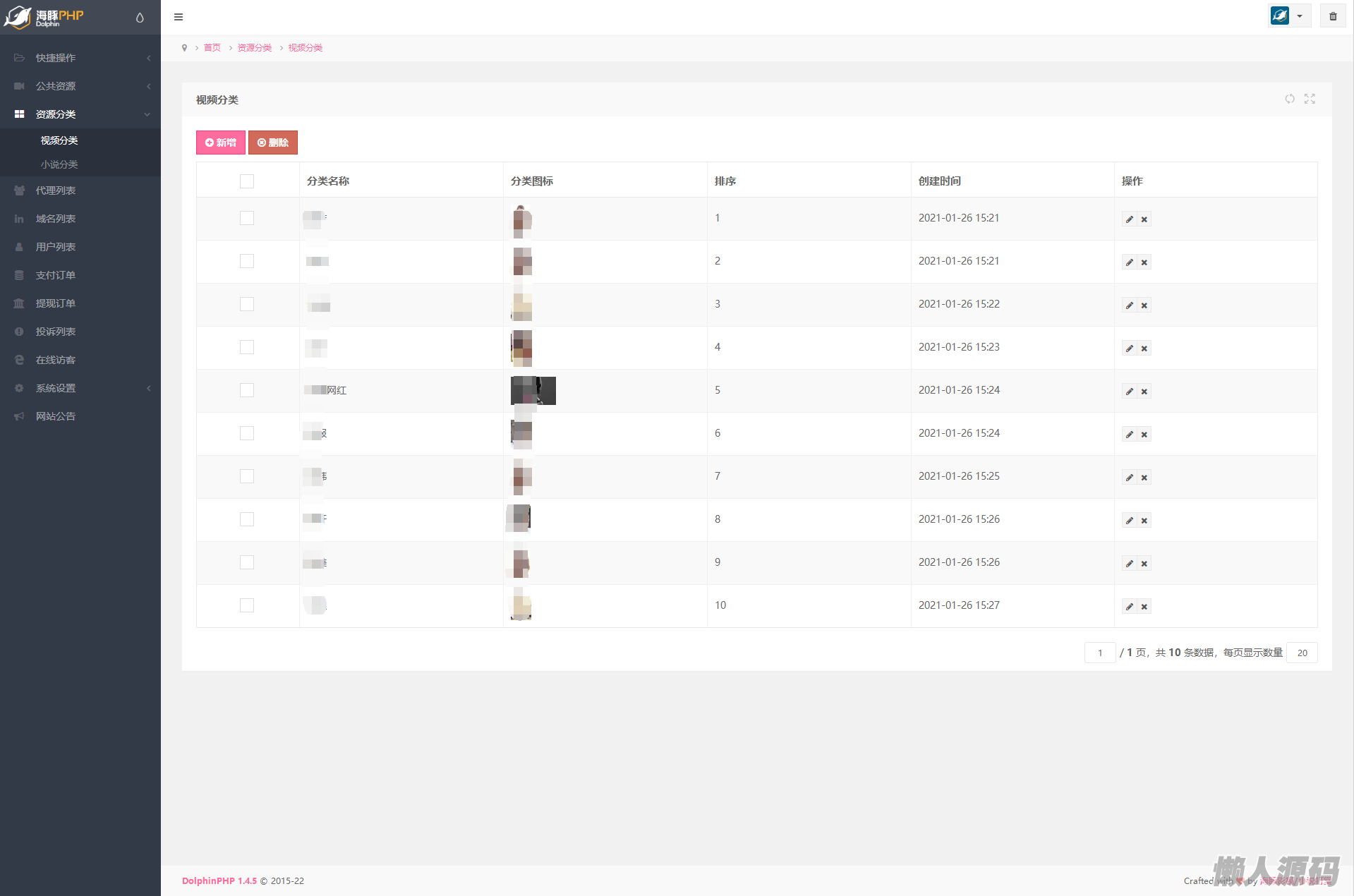Edit the row with sort order 6
The height and width of the screenshot is (896, 1354).
[x=1130, y=435]
